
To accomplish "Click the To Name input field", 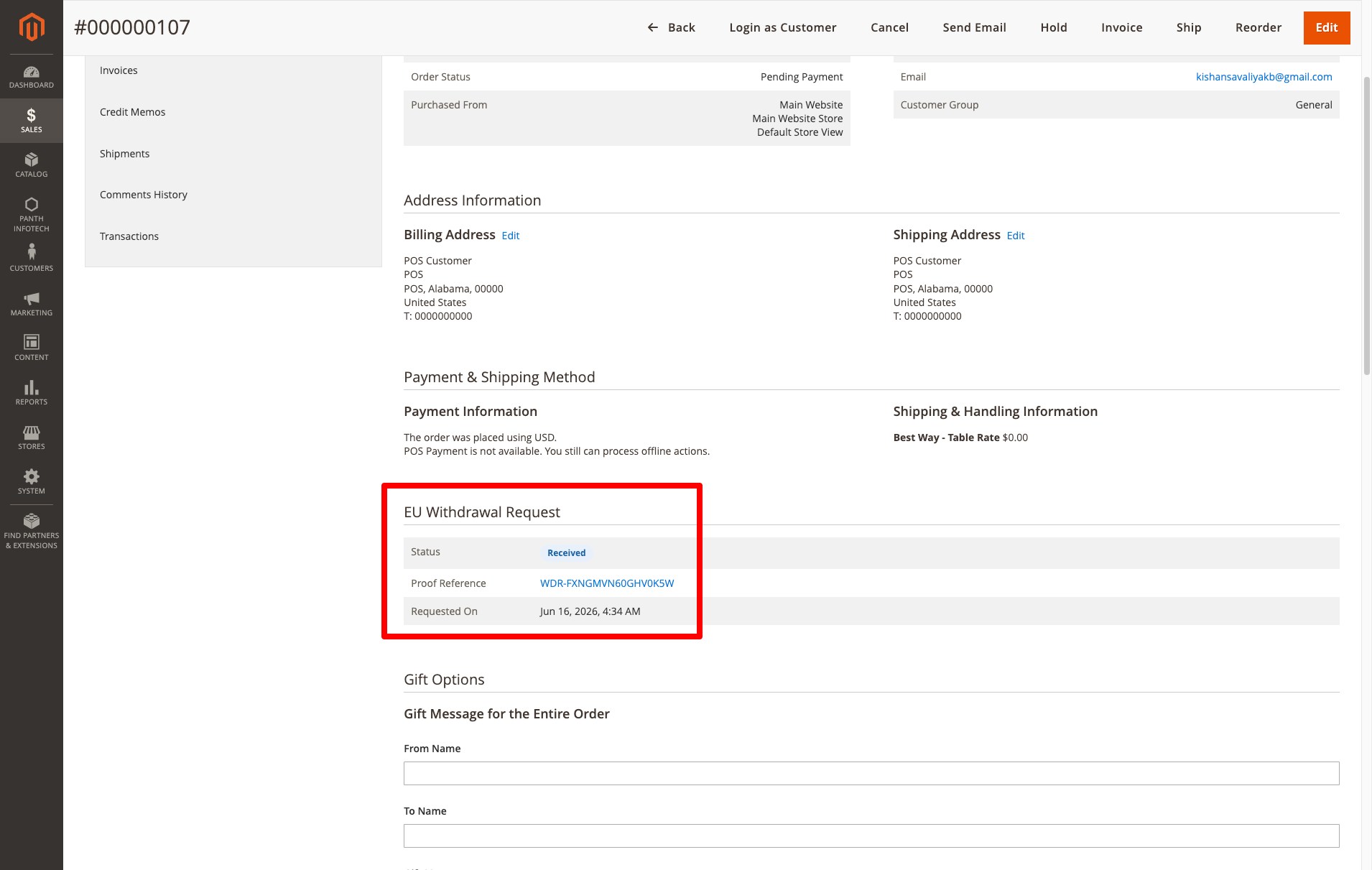I will click(871, 836).
